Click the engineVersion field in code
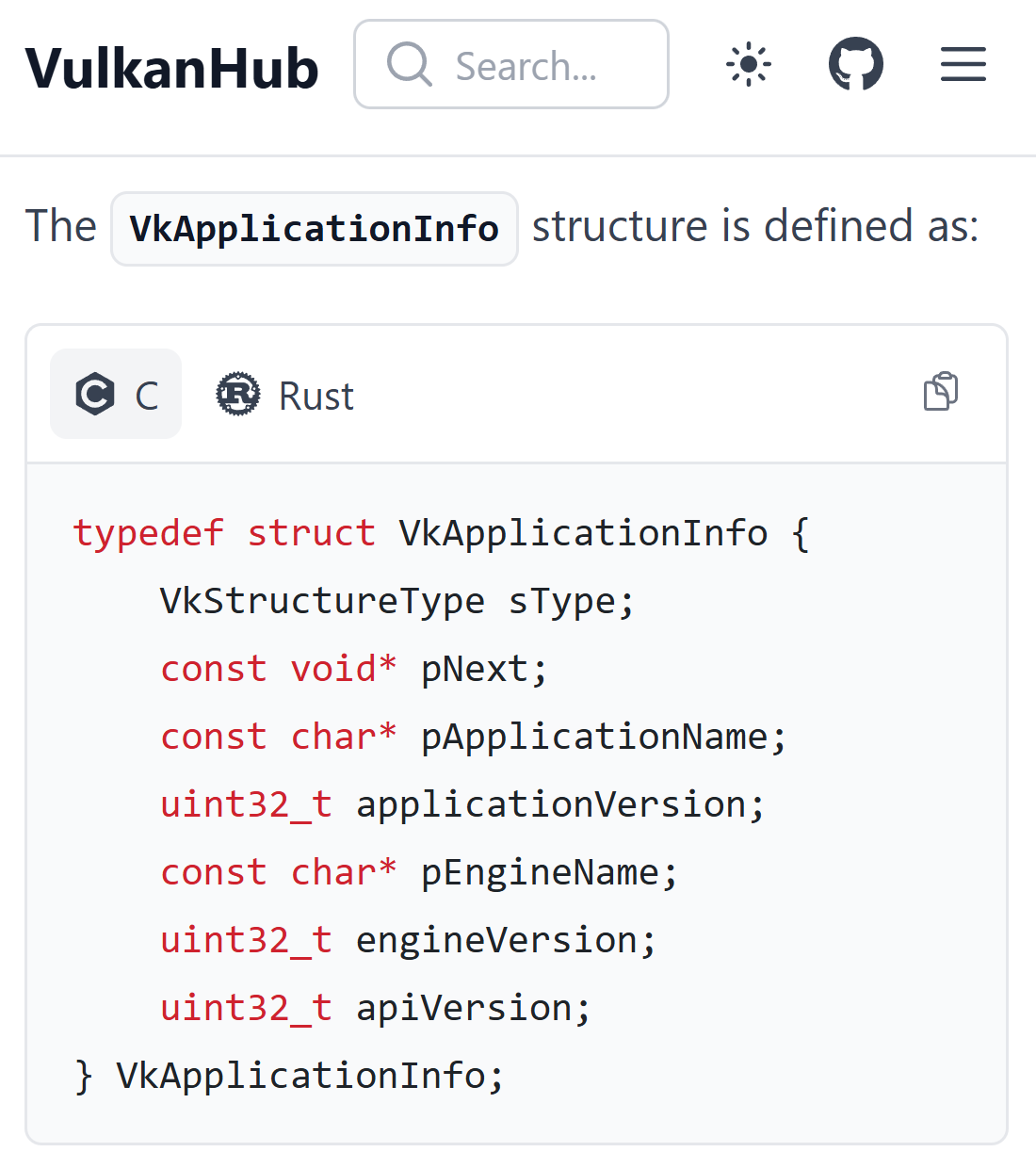1036x1168 pixels. (496, 940)
